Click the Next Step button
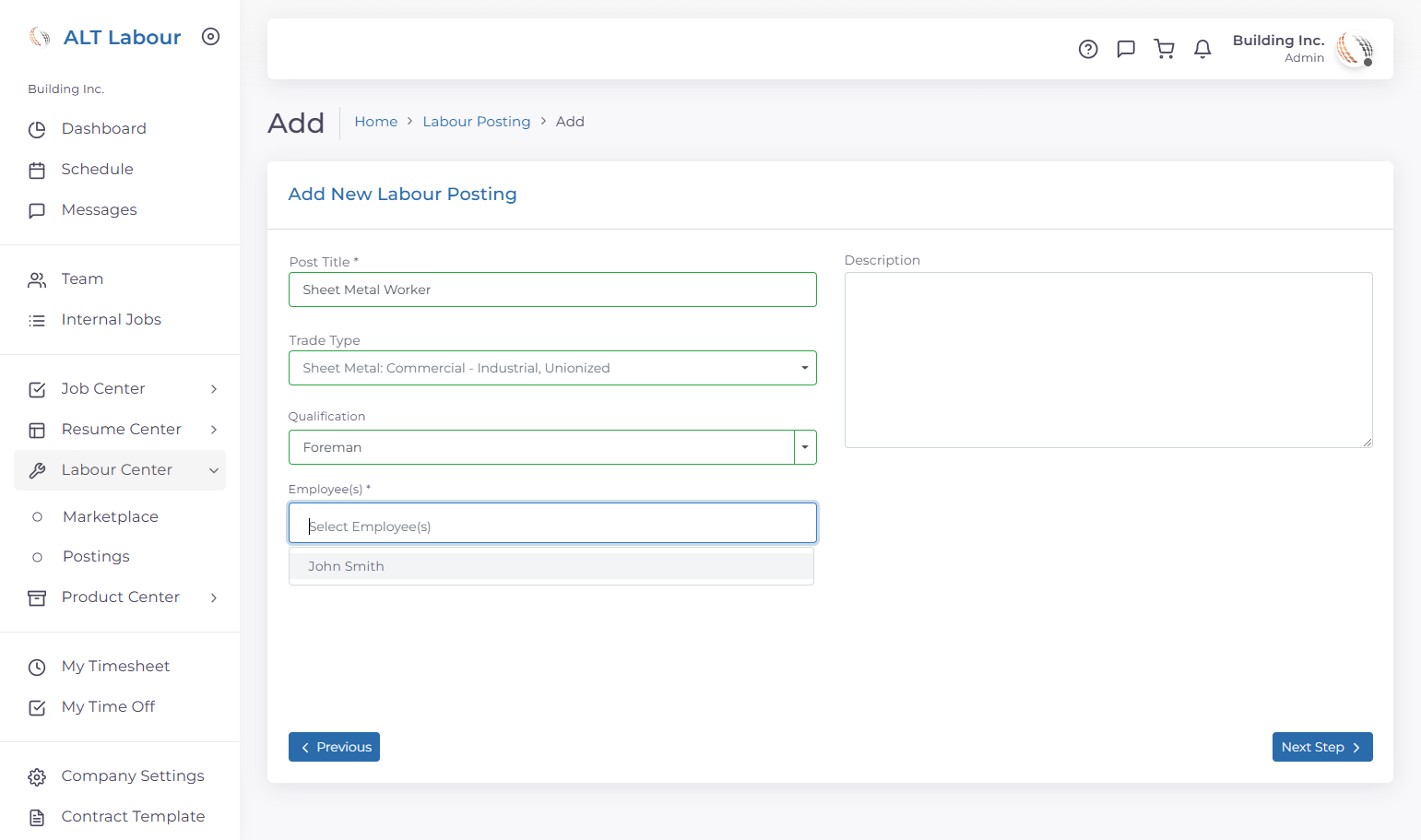Image resolution: width=1421 pixels, height=840 pixels. [1322, 747]
